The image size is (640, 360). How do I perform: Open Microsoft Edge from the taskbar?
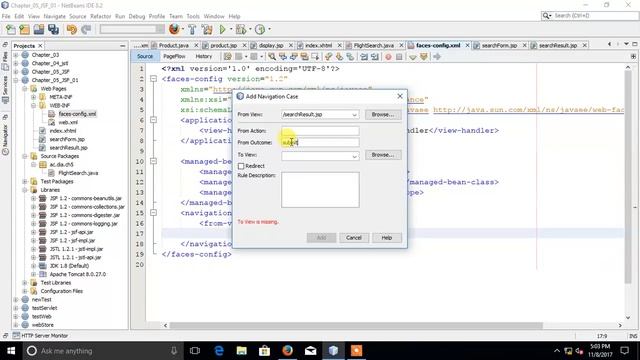(x=219, y=351)
